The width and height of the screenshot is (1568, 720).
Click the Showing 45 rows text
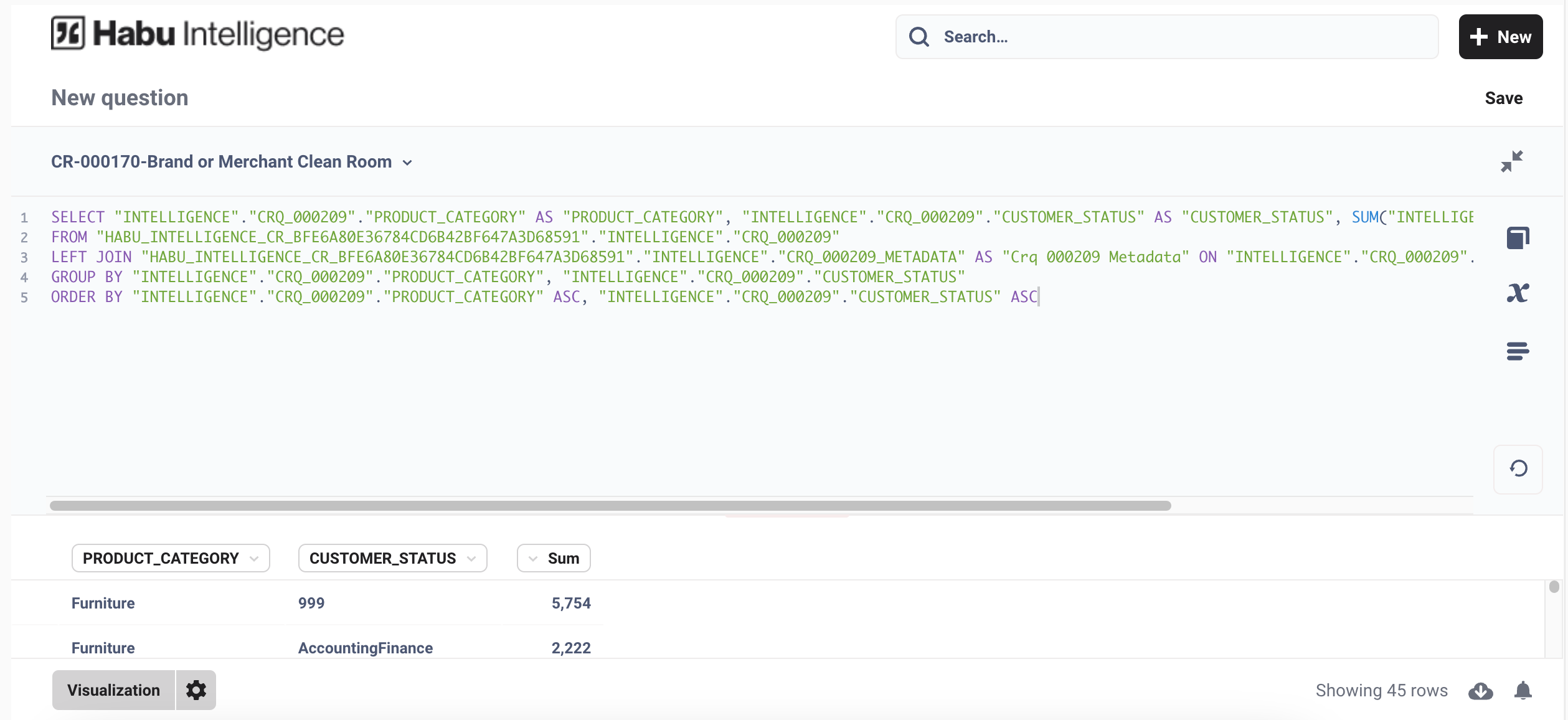click(x=1381, y=690)
